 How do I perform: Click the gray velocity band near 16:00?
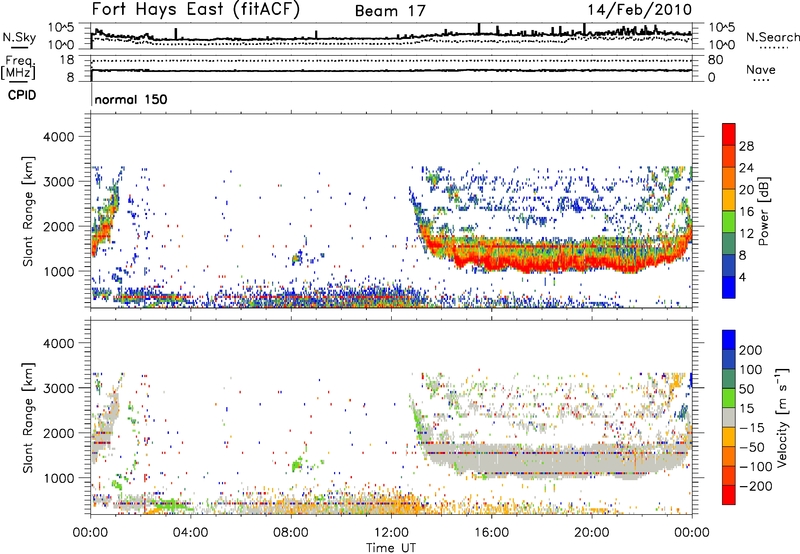click(492, 459)
